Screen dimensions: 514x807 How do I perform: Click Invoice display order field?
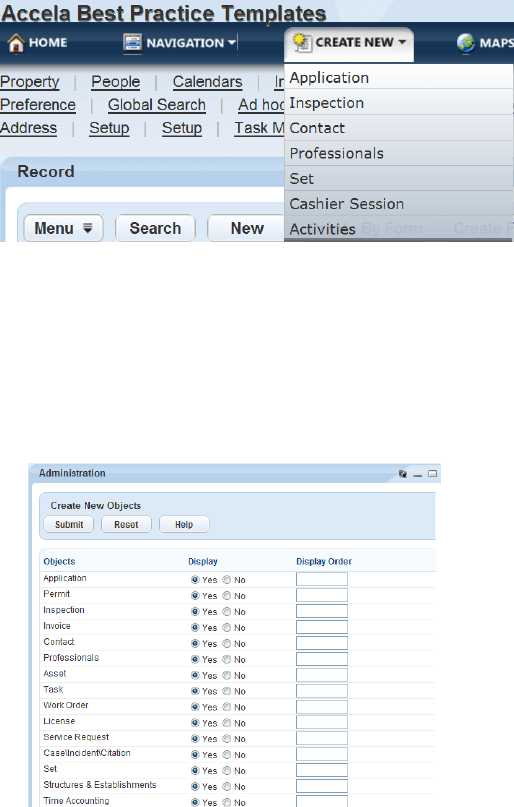click(322, 627)
